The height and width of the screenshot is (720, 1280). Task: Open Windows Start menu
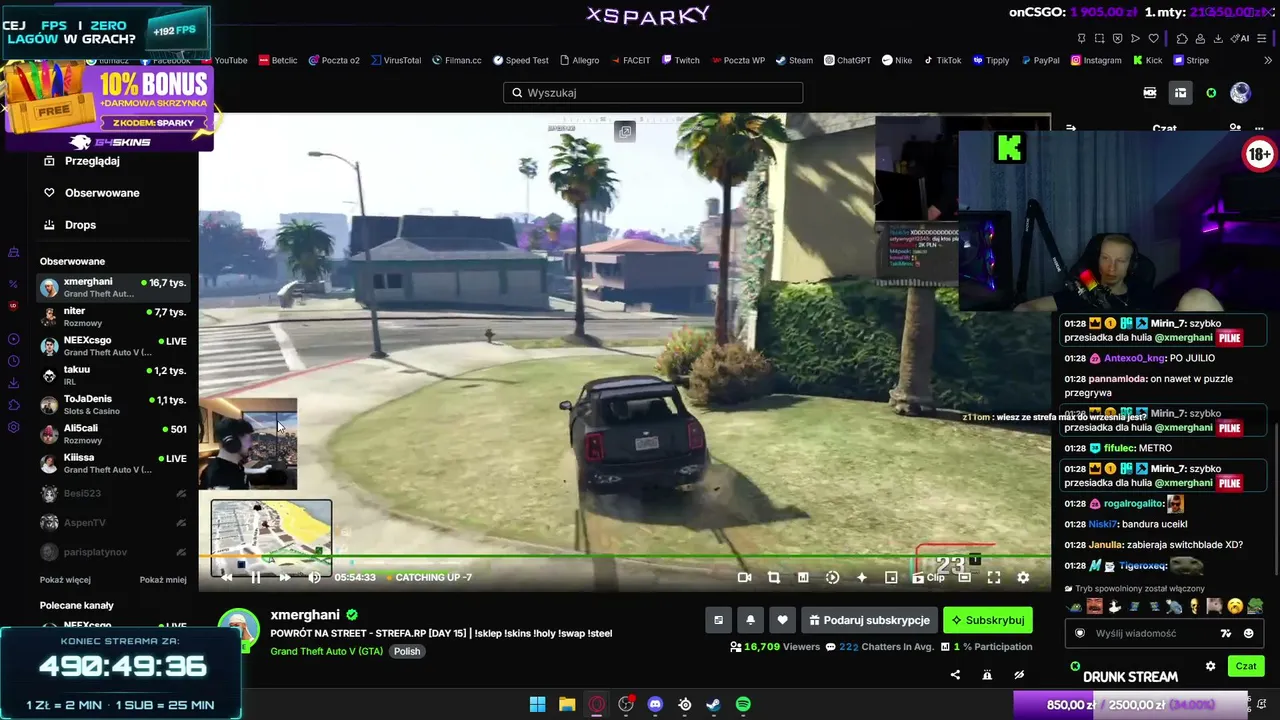coord(537,704)
